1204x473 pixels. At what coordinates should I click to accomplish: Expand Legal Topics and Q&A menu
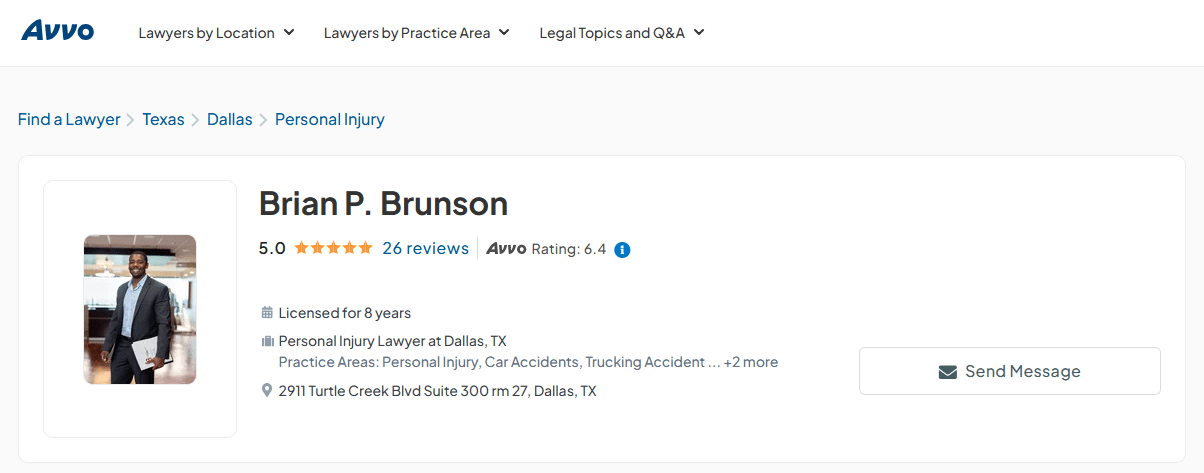point(621,33)
